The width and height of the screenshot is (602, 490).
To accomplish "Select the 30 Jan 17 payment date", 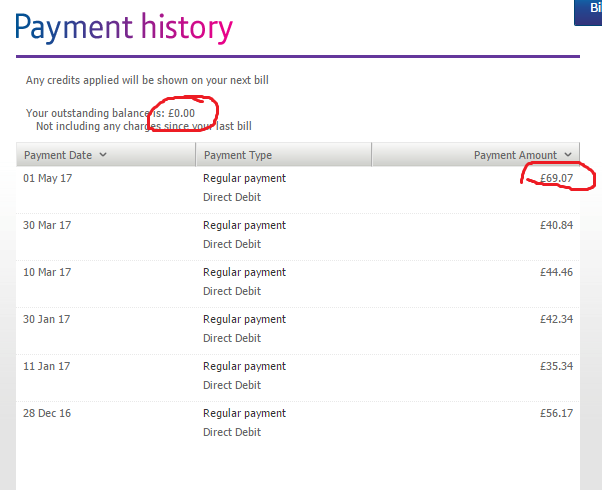I will [x=46, y=319].
